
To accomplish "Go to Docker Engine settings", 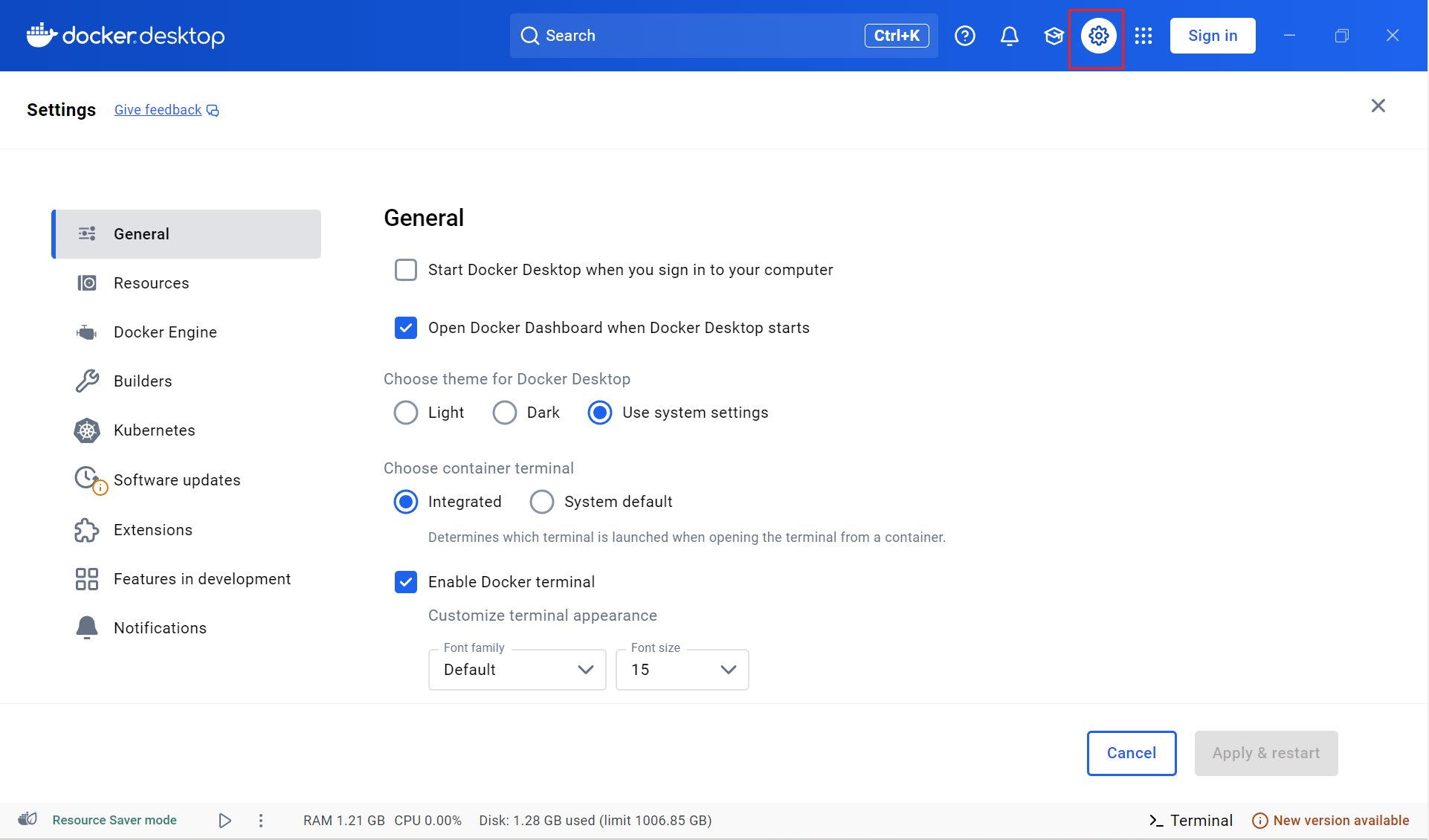I will click(x=165, y=332).
